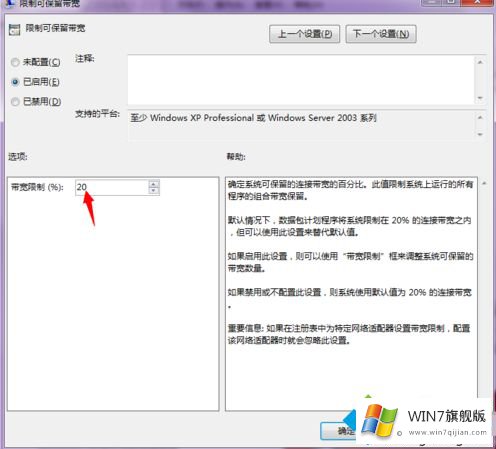The width and height of the screenshot is (496, 449).
Task: Decrease bandwidth limit with down spinner arrow
Action: 154,191
